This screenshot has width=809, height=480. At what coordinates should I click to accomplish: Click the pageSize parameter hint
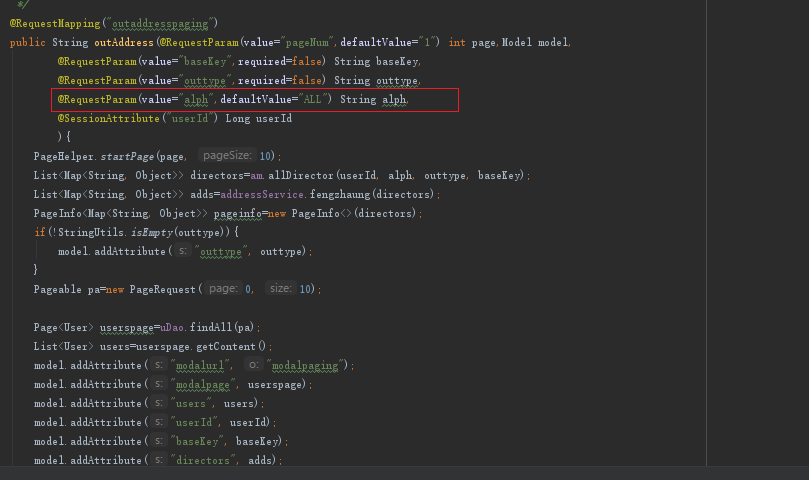click(224, 156)
